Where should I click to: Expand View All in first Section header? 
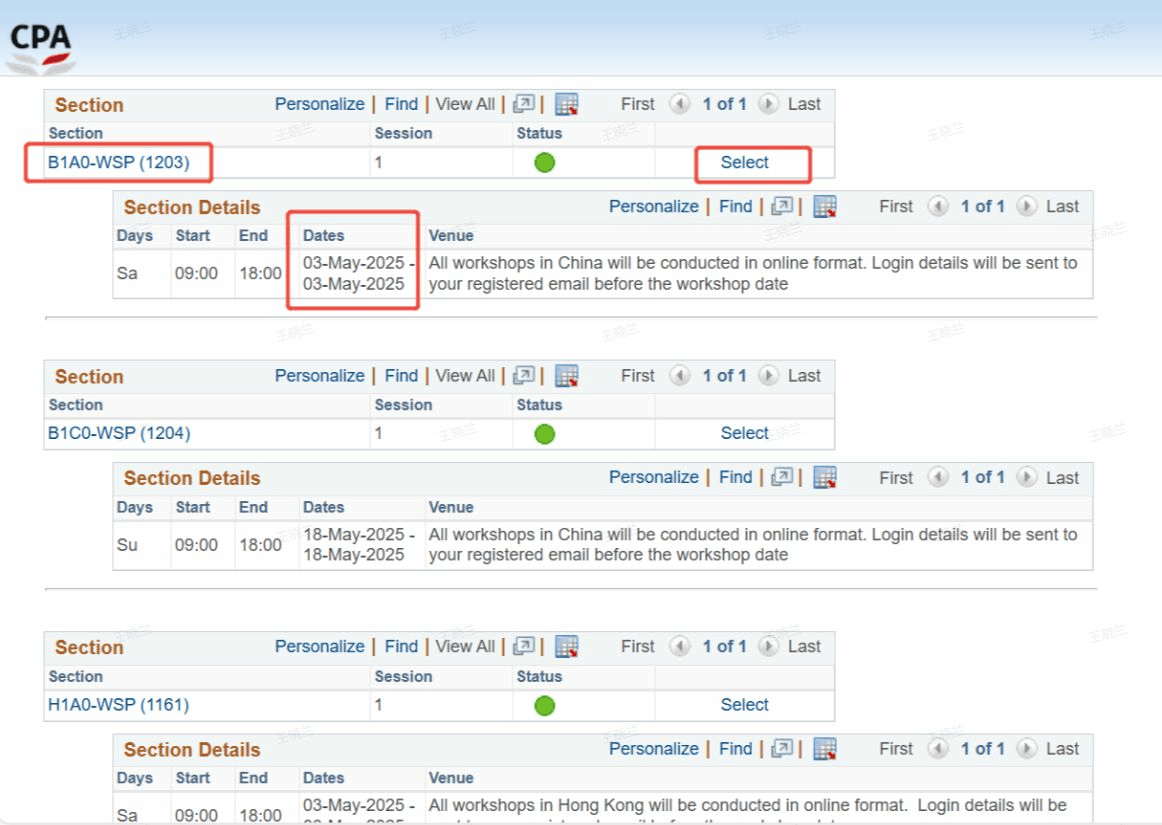point(465,104)
